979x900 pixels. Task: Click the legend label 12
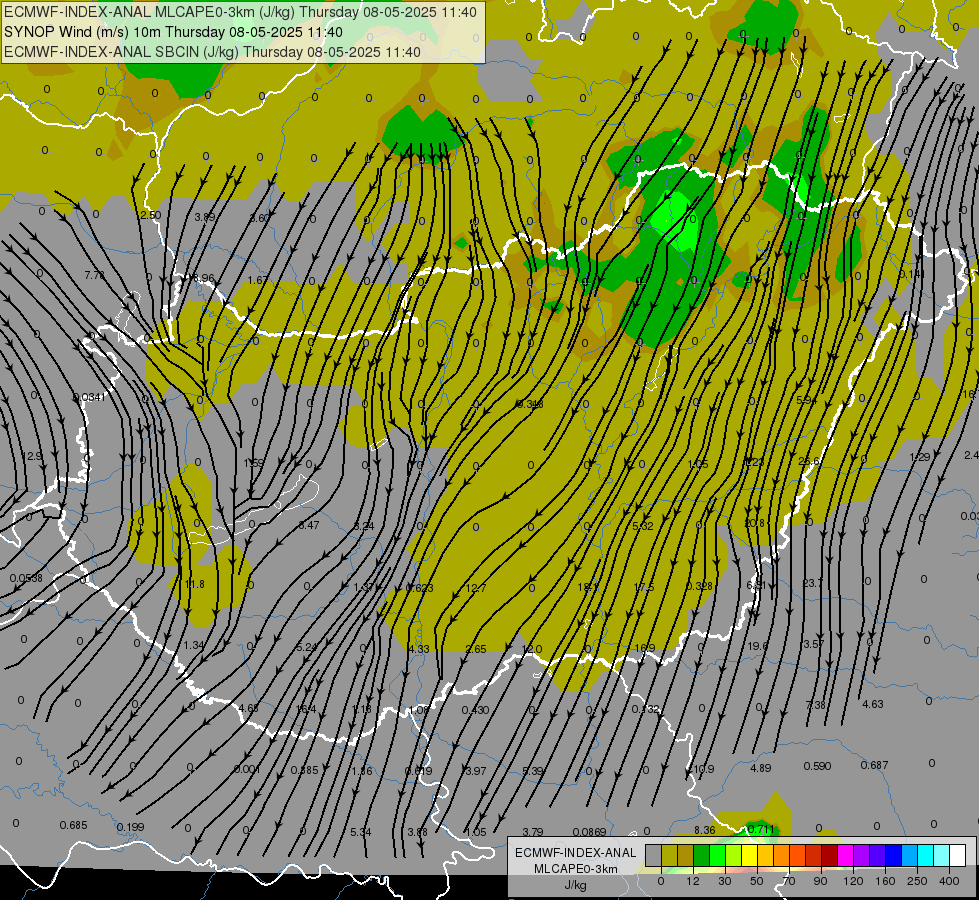692,881
